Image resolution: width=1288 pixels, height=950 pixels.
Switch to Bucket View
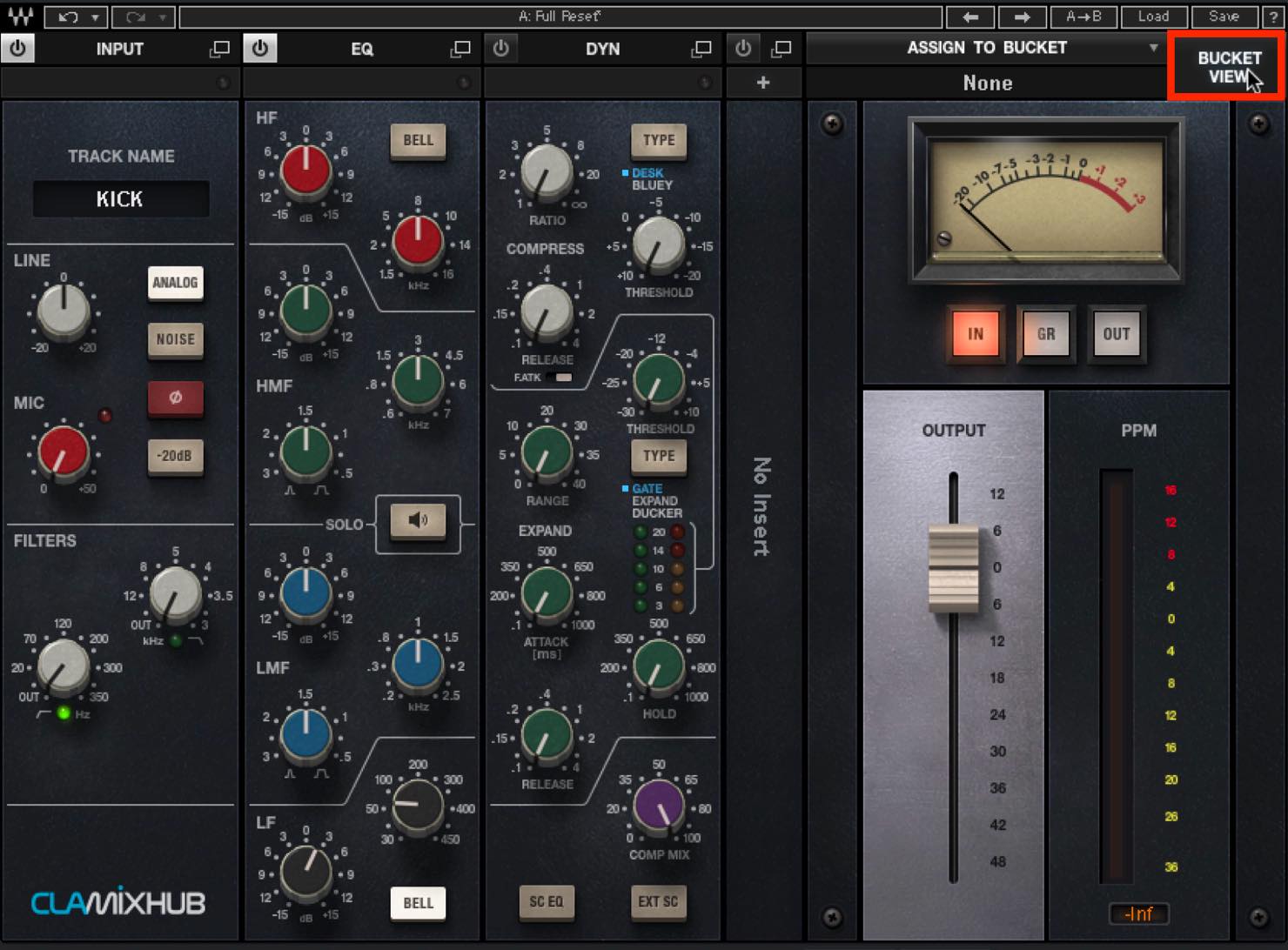pyautogui.click(x=1228, y=67)
